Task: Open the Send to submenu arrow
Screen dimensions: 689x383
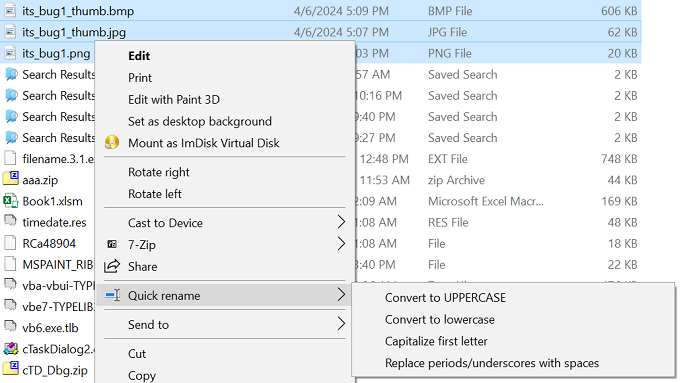Action: (x=341, y=324)
